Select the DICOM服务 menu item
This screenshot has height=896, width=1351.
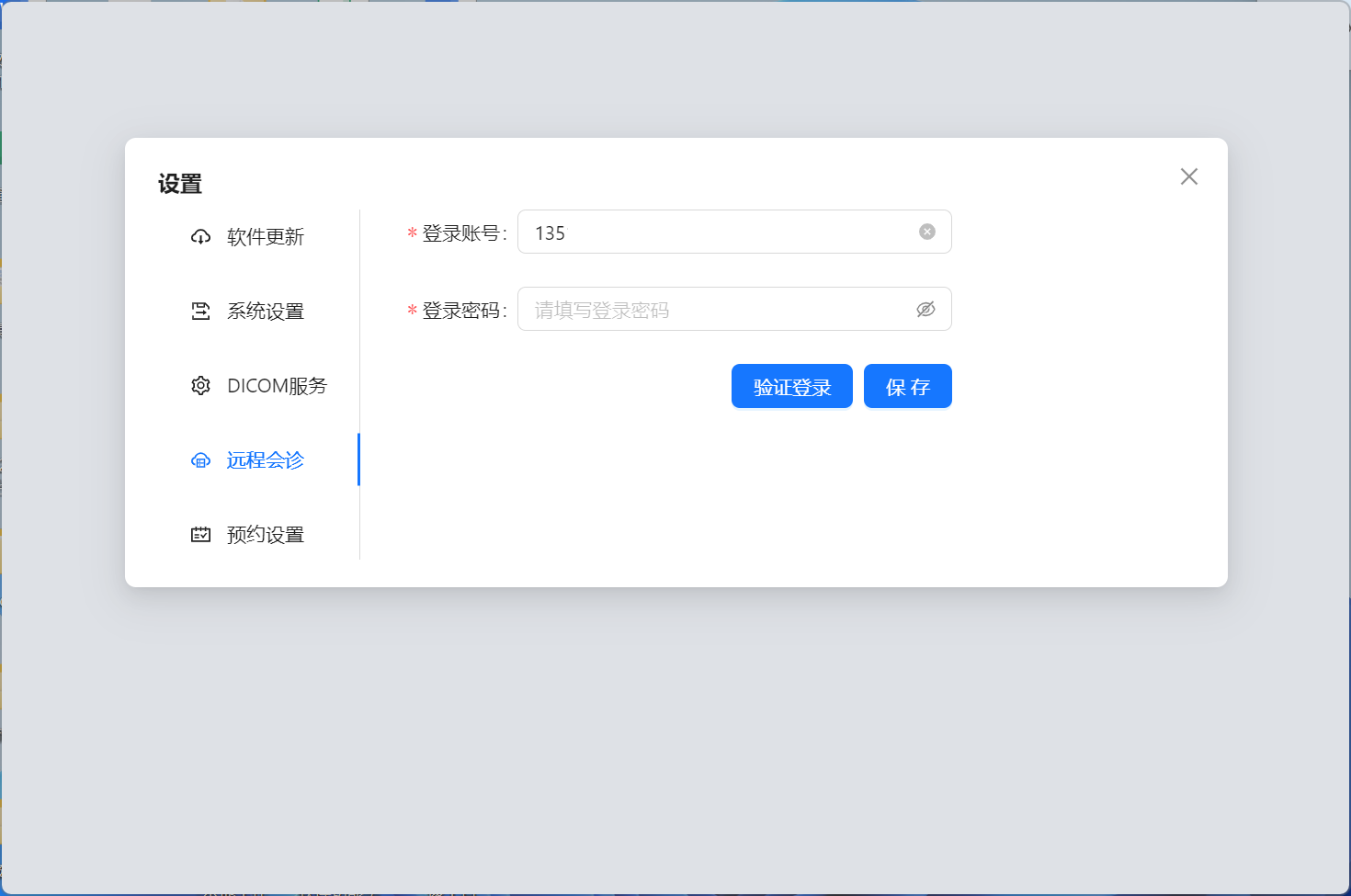pyautogui.click(x=276, y=386)
